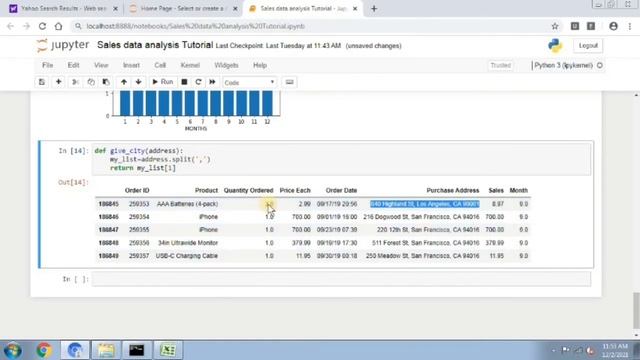The height and width of the screenshot is (360, 640).
Task: Click the 34in Ultrawide Monitor cell
Action: (x=188, y=243)
